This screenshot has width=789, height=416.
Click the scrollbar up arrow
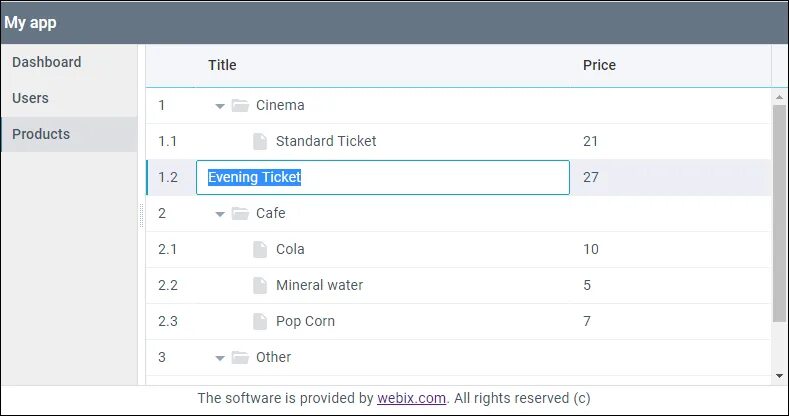pyautogui.click(x=779, y=97)
